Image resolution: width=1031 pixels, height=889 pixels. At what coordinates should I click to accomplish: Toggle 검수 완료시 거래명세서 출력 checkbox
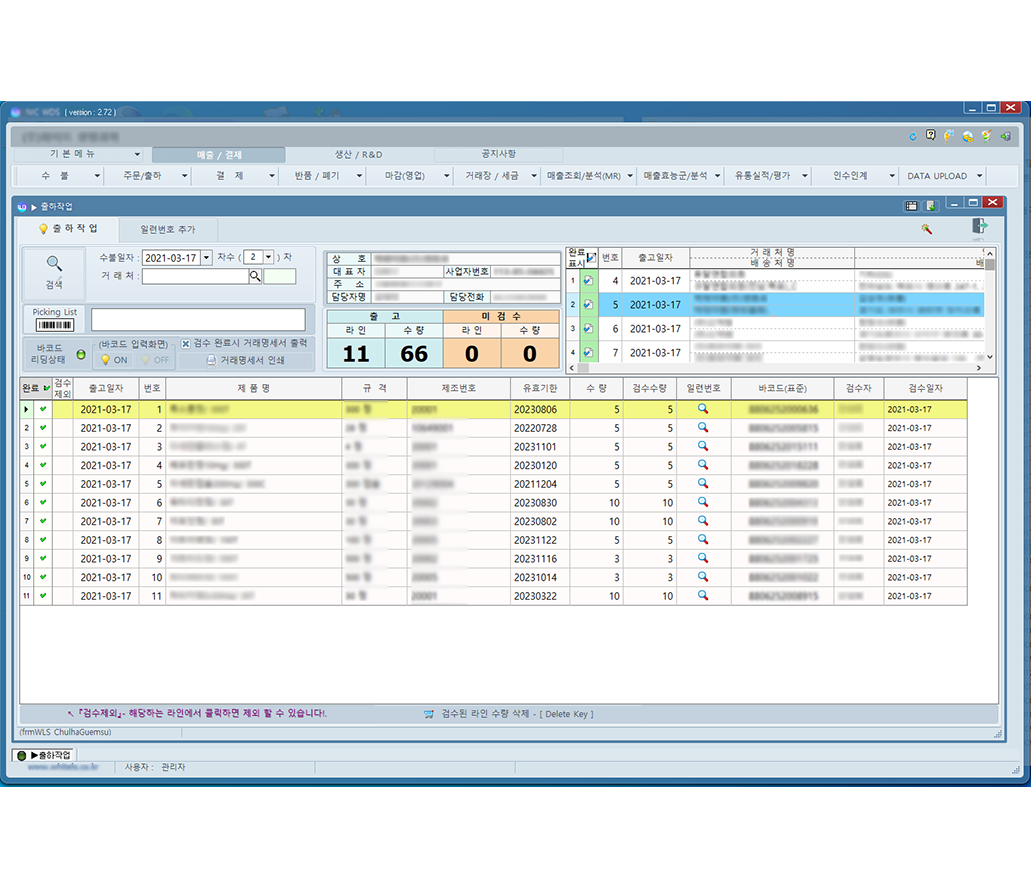186,343
